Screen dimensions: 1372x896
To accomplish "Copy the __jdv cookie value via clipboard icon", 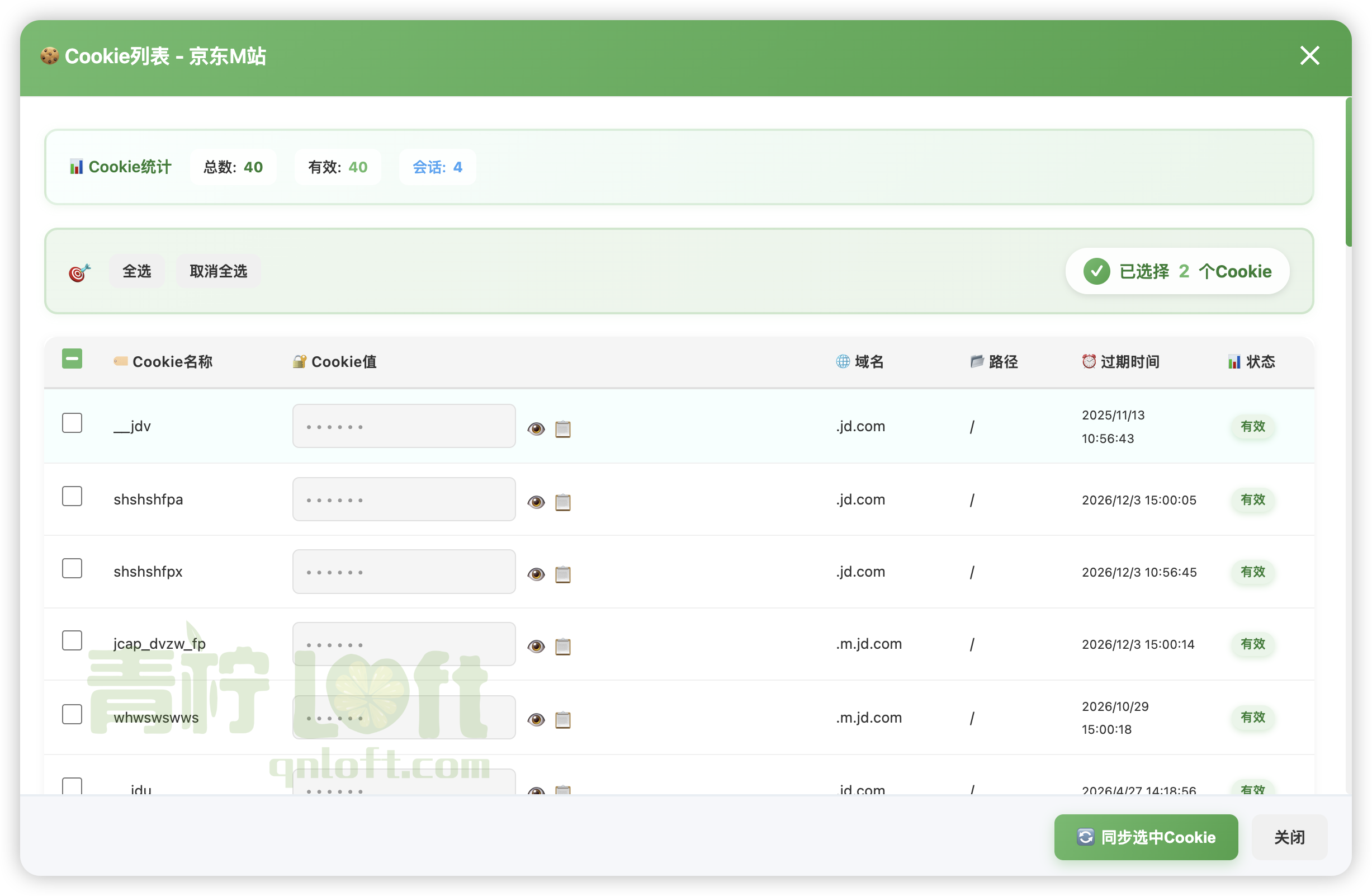I will [562, 428].
